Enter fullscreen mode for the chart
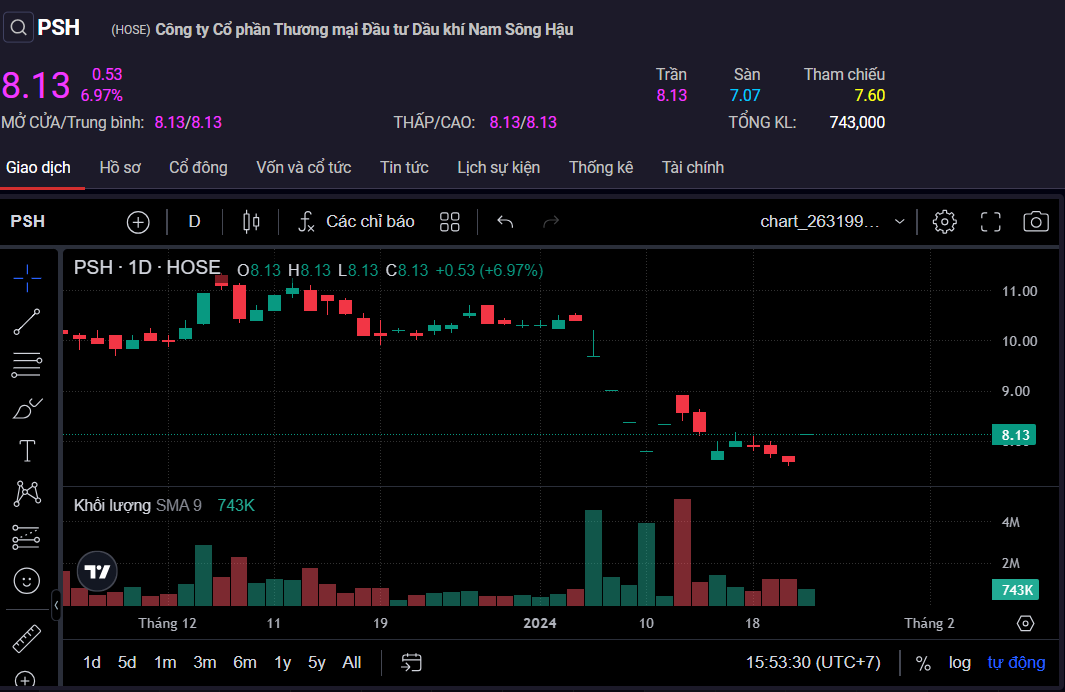The height and width of the screenshot is (692, 1065). point(990,222)
